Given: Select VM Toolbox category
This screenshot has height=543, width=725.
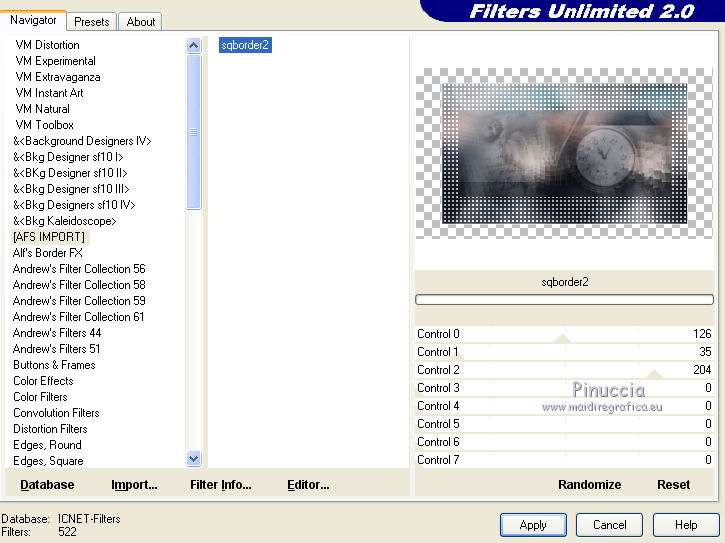Looking at the screenshot, I should click(44, 125).
